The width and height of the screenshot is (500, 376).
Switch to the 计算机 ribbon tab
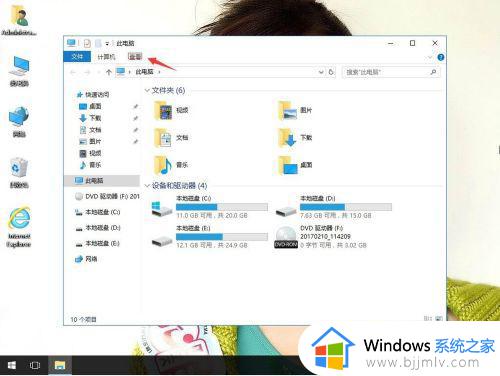(x=106, y=57)
